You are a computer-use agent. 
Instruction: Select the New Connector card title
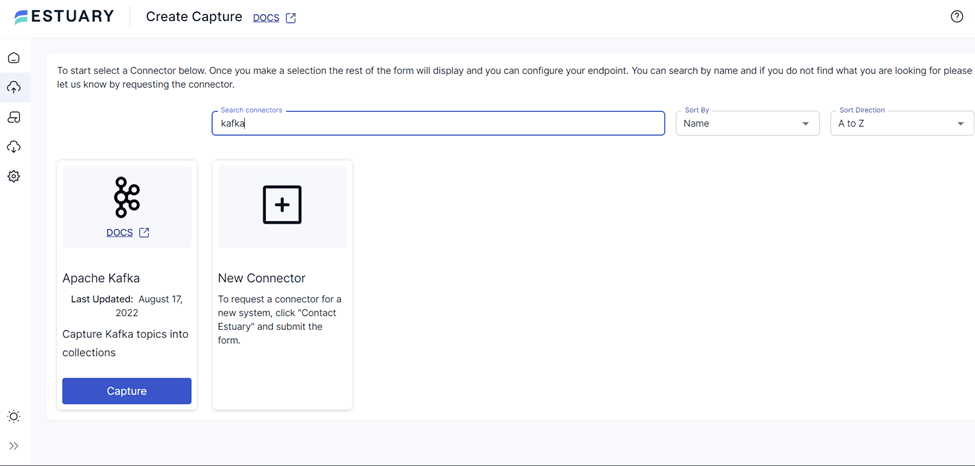tap(262, 278)
